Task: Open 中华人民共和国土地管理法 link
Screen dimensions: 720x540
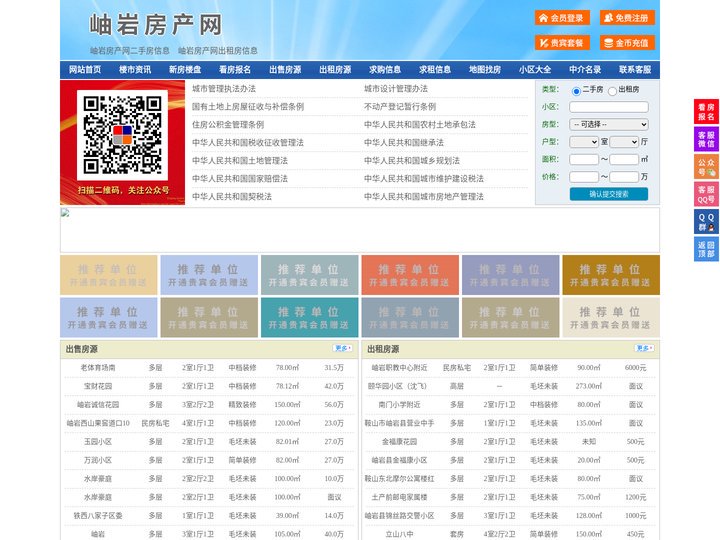Action: [240, 160]
